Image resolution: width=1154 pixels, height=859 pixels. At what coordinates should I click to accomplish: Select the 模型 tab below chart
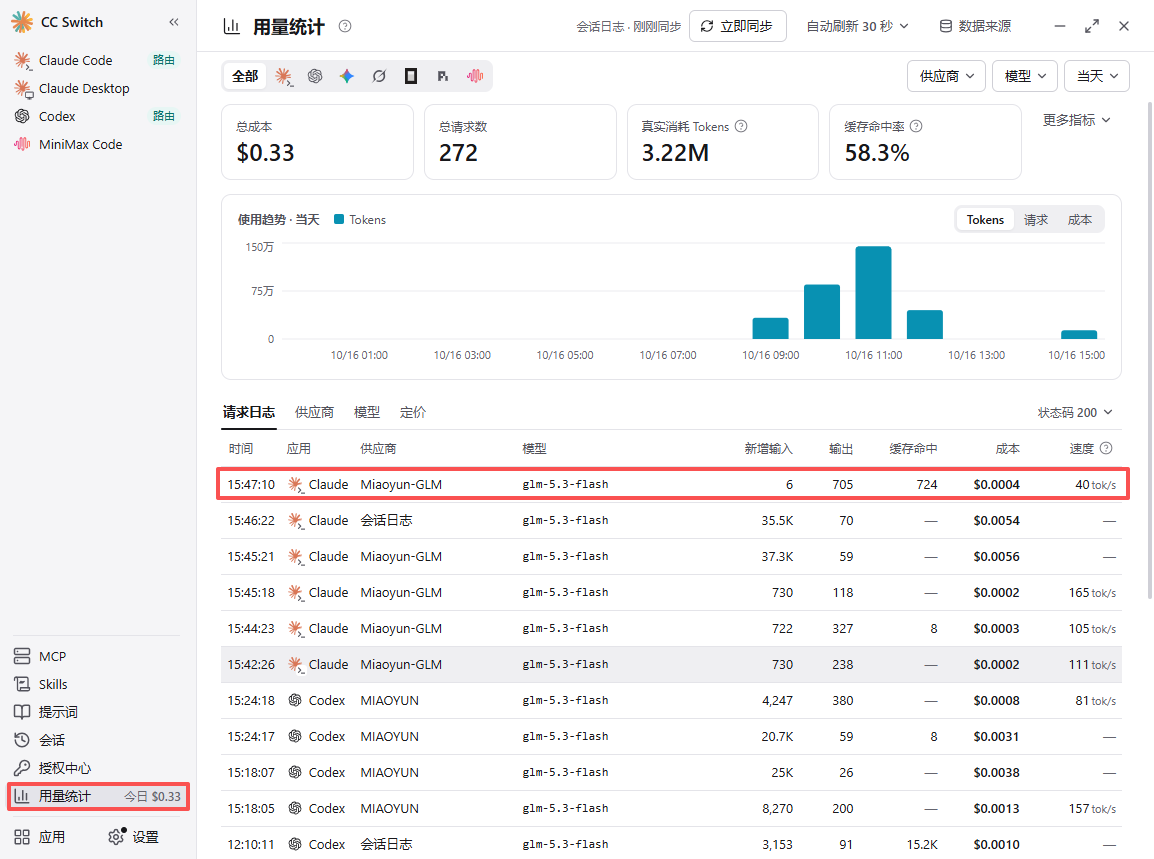click(x=367, y=412)
